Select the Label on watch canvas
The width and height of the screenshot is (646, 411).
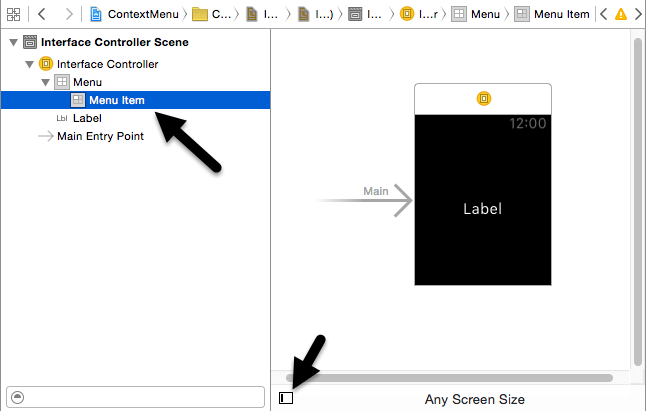(482, 209)
